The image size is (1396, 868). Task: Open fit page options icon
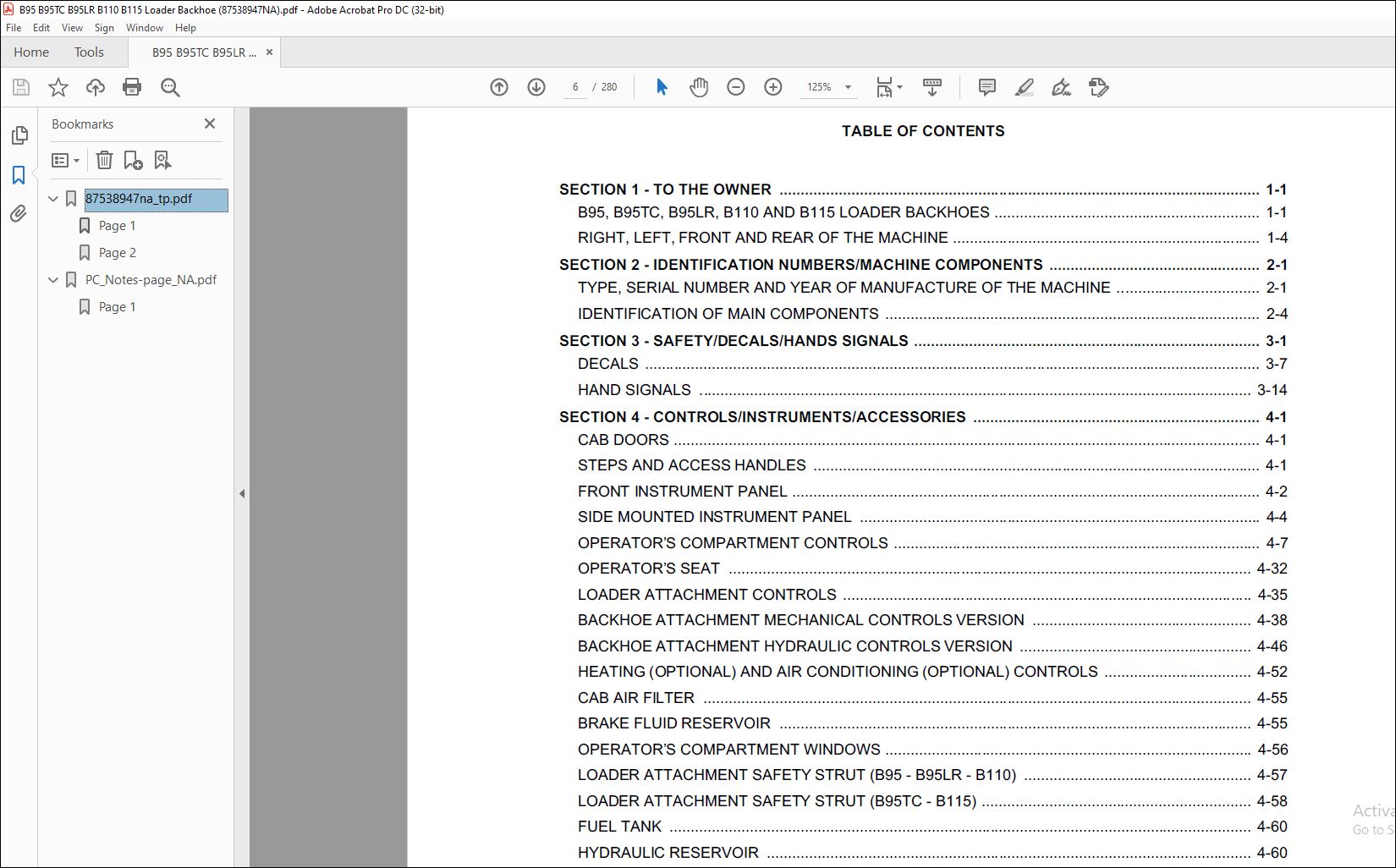888,87
